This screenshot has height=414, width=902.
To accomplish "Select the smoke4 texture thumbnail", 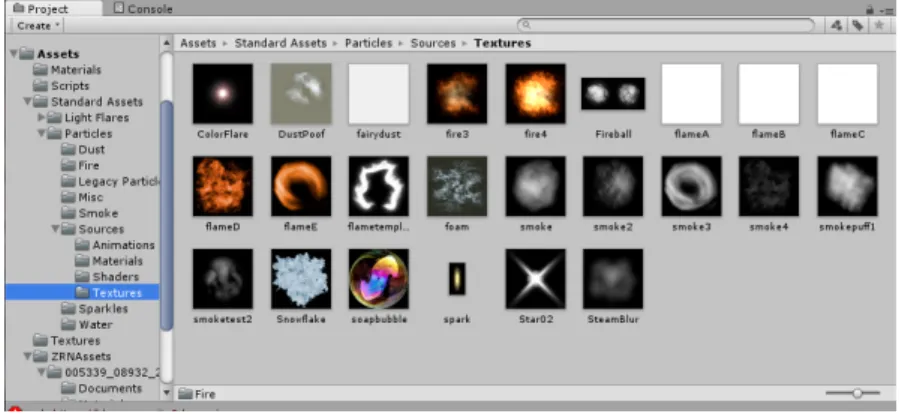I will tap(769, 186).
